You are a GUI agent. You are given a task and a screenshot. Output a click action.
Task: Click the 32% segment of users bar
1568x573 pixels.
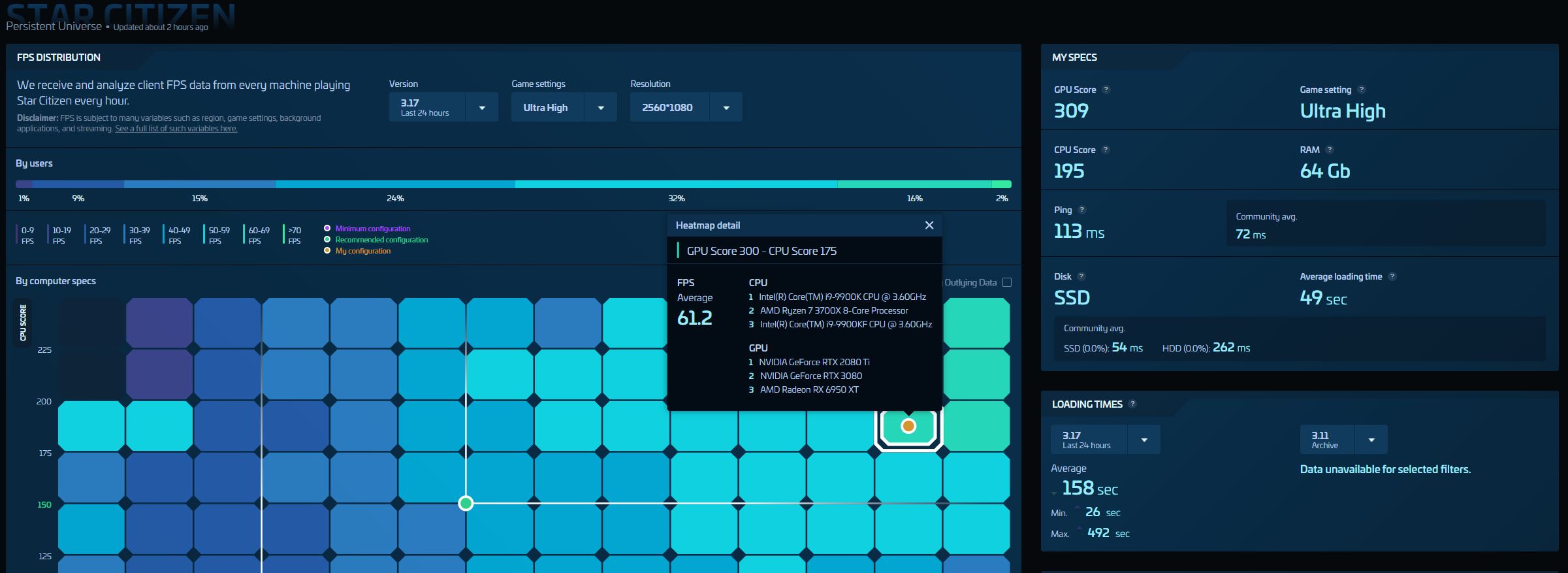click(x=676, y=184)
